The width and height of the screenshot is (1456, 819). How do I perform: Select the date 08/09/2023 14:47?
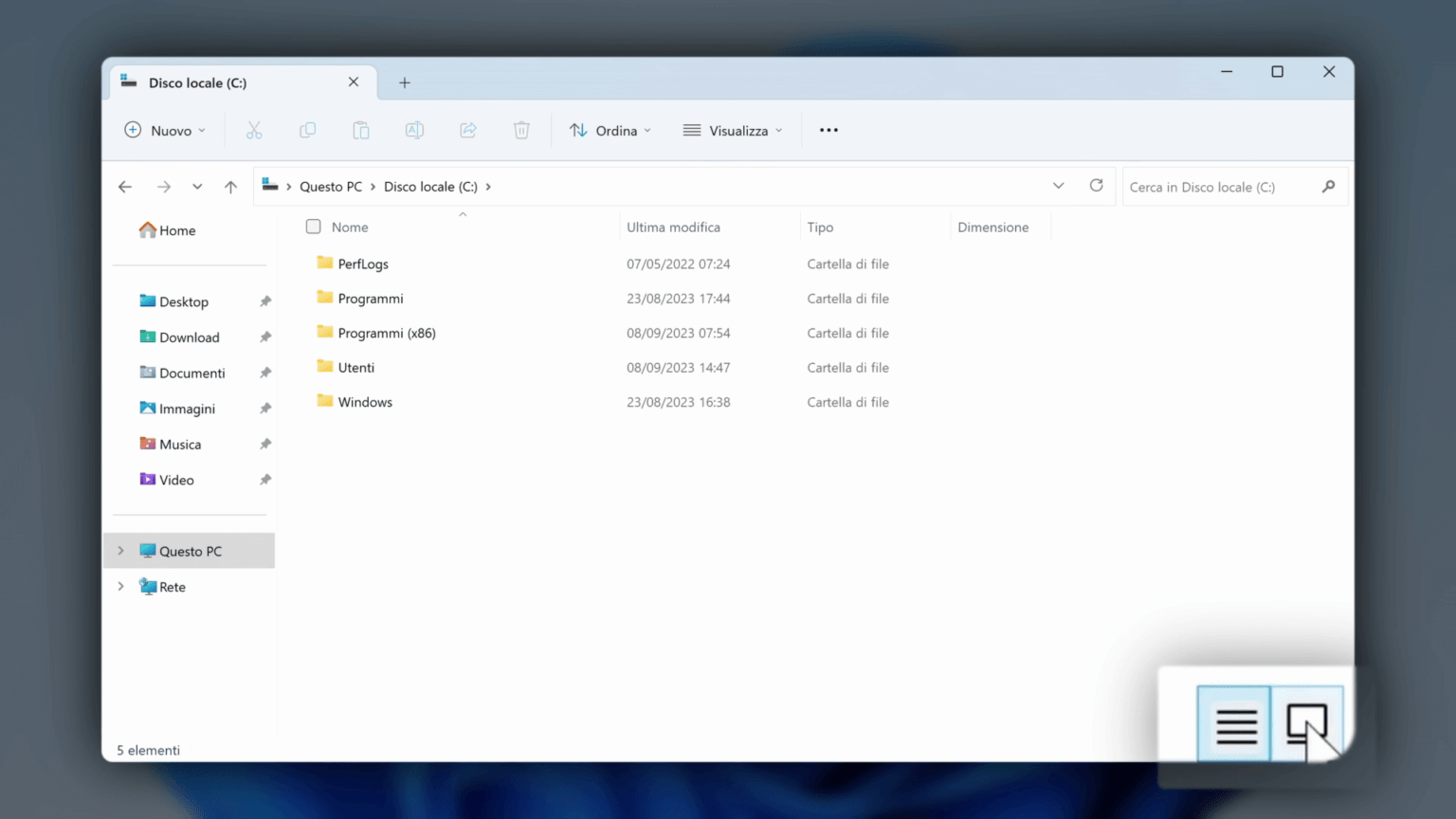(678, 368)
